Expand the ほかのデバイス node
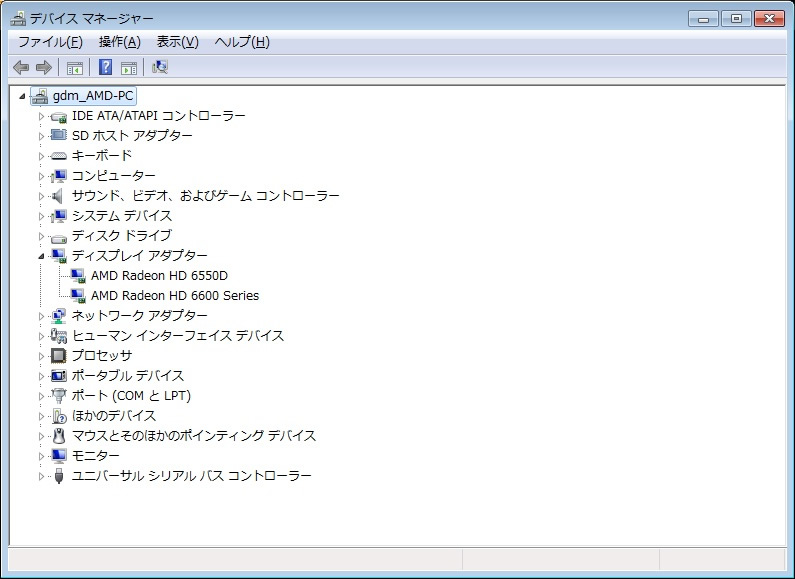This screenshot has height=579, width=795. tap(42, 416)
